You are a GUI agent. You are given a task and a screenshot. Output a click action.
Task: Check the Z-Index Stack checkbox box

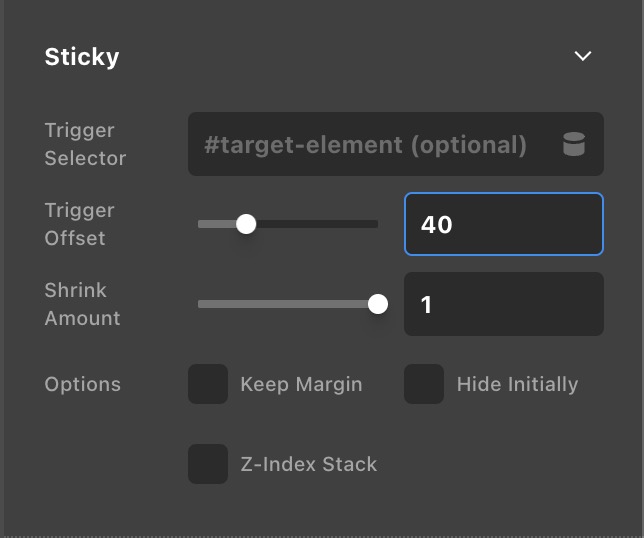(208, 464)
